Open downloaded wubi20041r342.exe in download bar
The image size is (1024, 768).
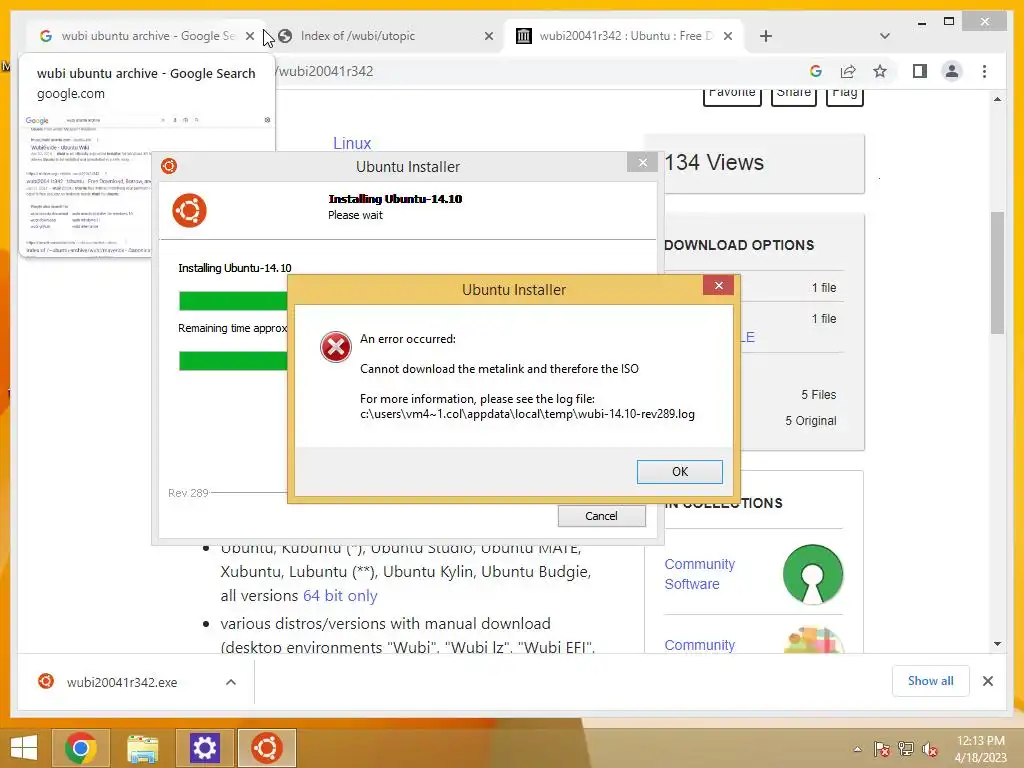pyautogui.click(x=121, y=682)
